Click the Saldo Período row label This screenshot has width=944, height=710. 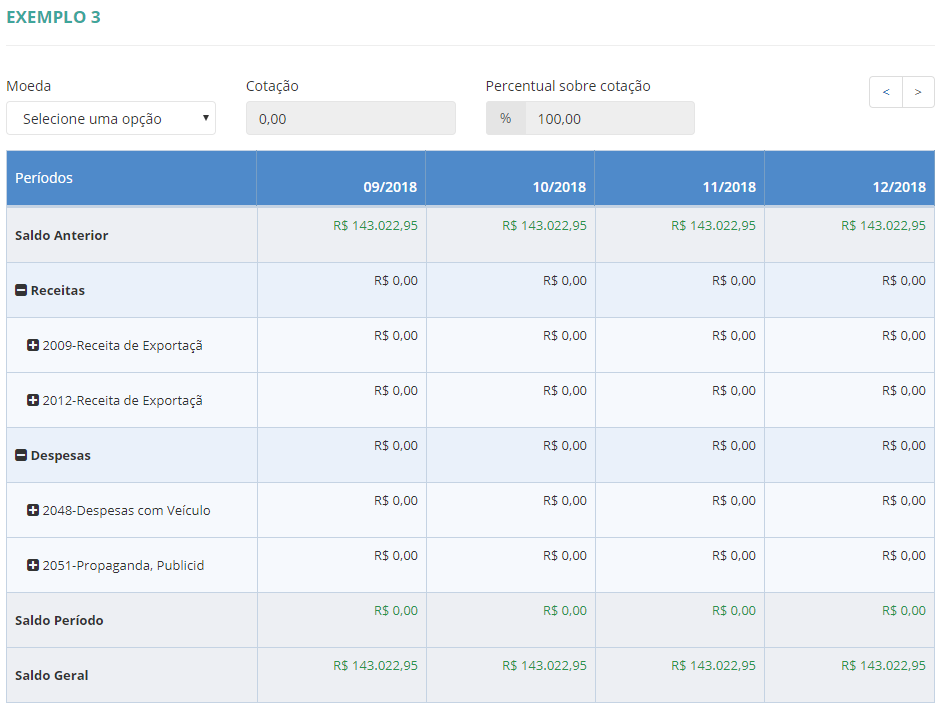click(59, 621)
